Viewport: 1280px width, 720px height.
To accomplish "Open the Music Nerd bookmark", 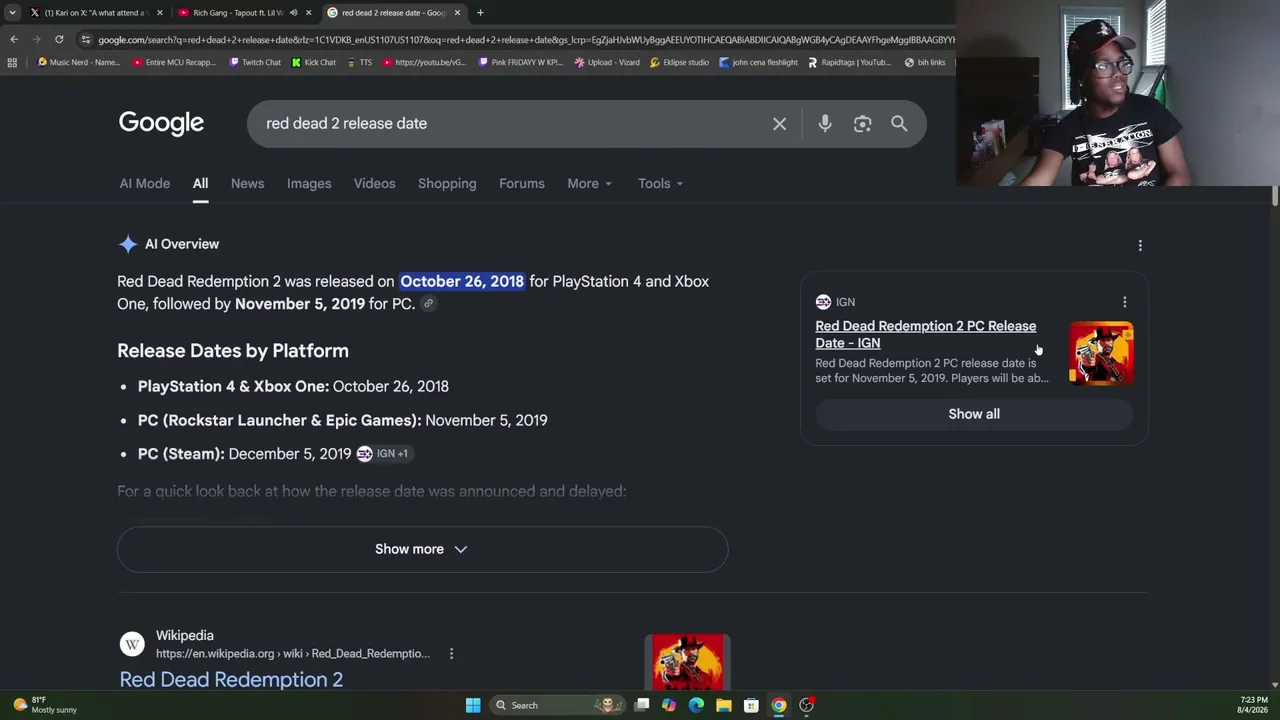I will (78, 62).
